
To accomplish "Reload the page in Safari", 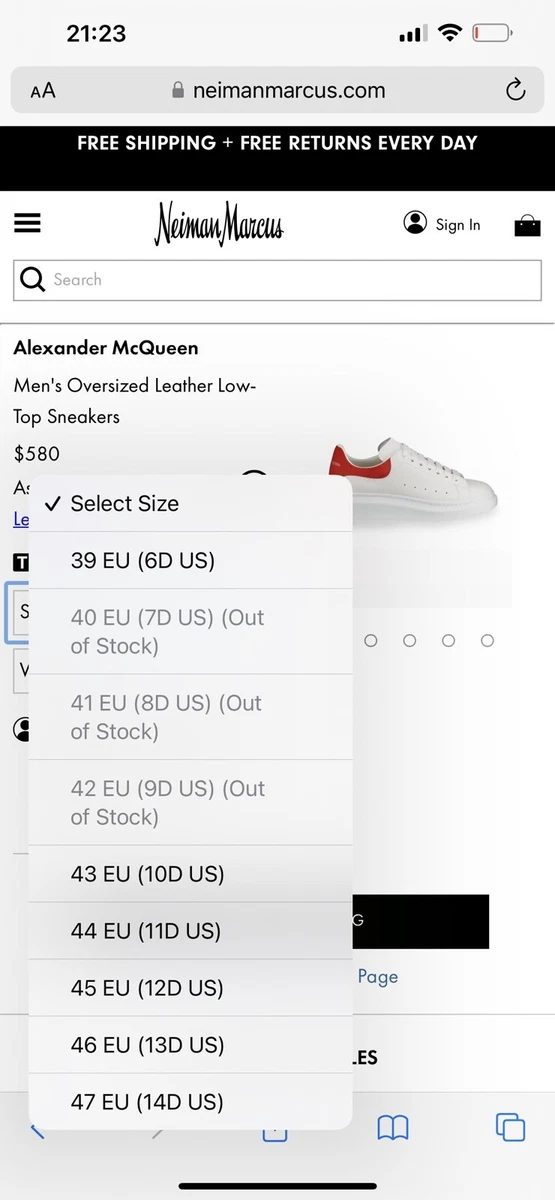I will pyautogui.click(x=515, y=91).
